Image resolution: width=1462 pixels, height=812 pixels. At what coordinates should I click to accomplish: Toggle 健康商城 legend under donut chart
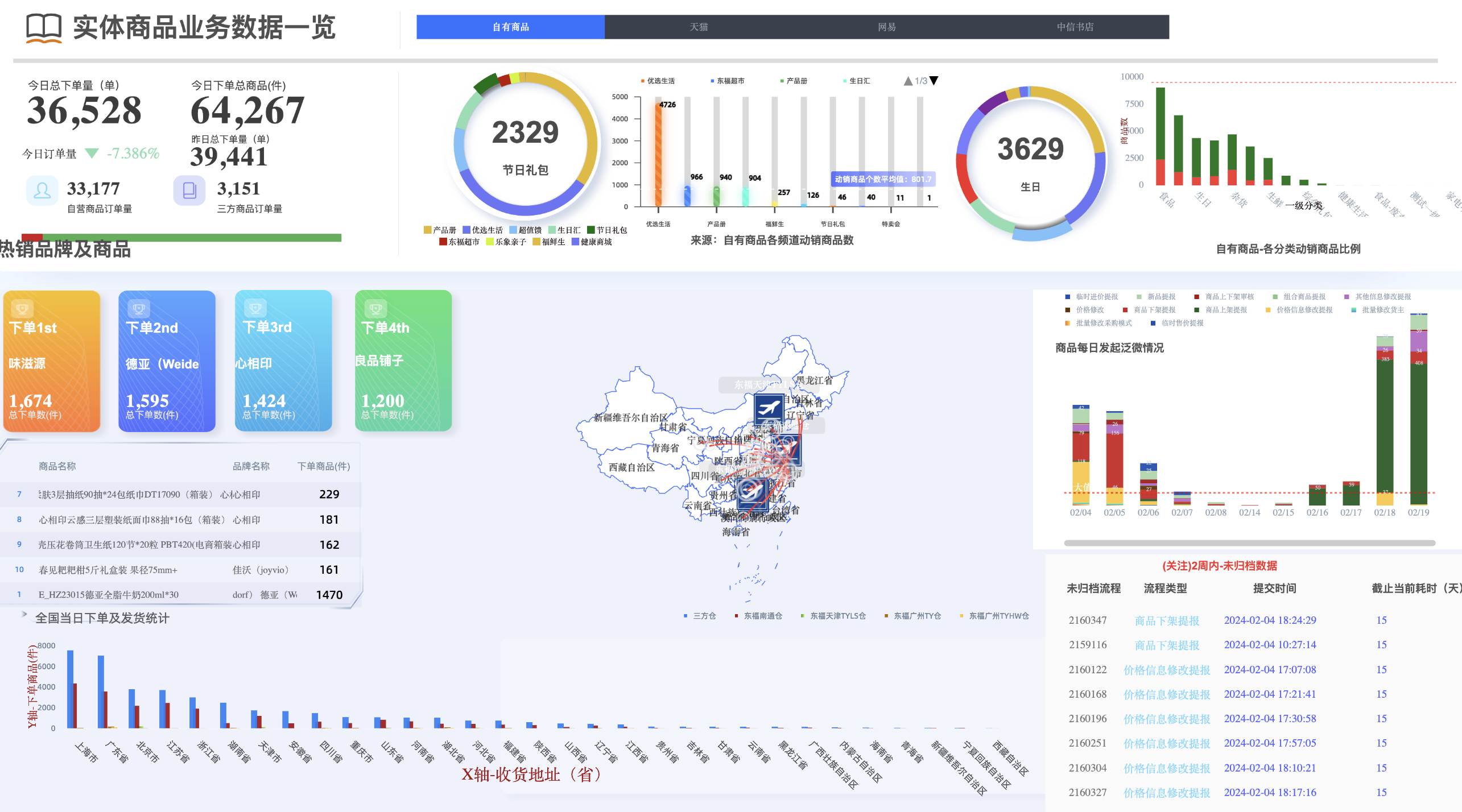[x=592, y=242]
